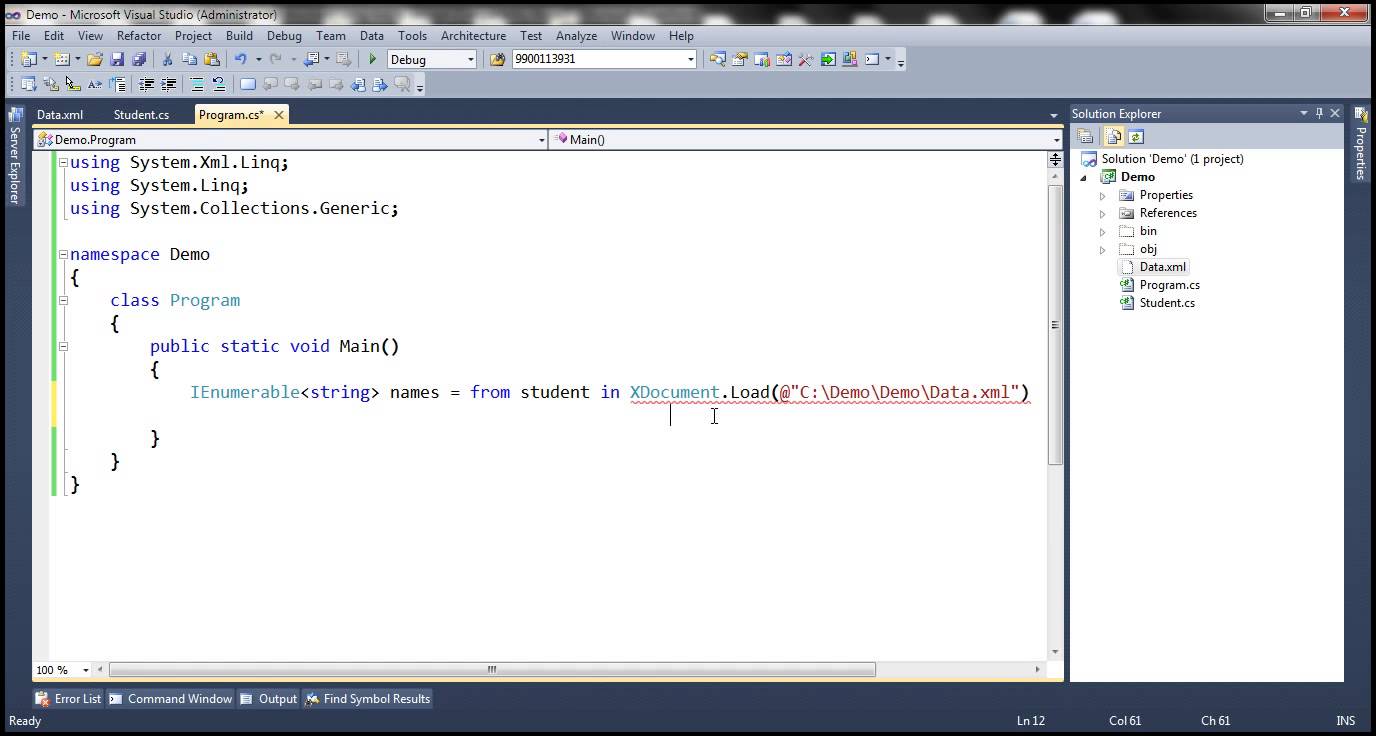
Task: Collapse the using directives outline region
Action: 63,162
